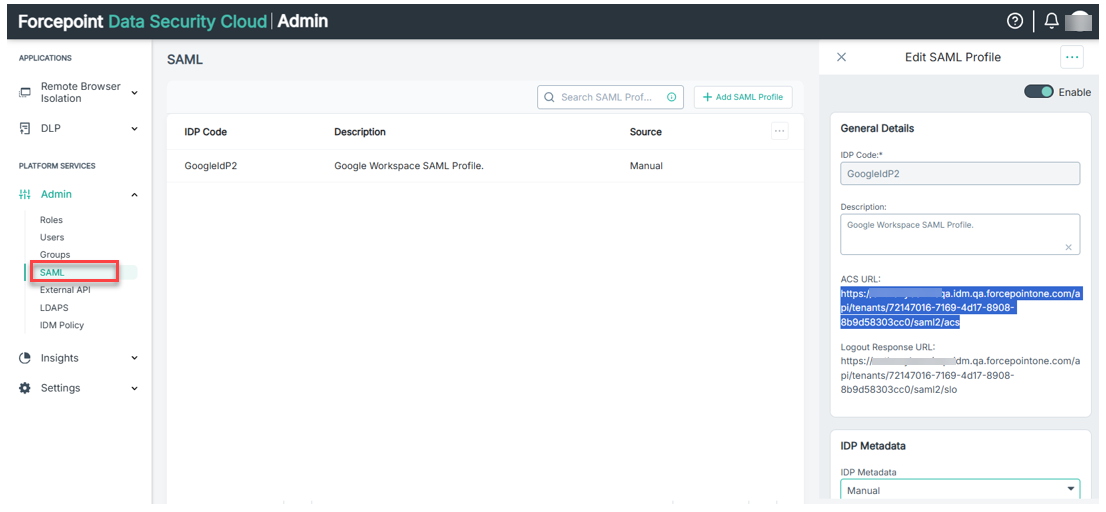Open the IDP Metadata dropdown
This screenshot has height=512, width=1106.
960,490
